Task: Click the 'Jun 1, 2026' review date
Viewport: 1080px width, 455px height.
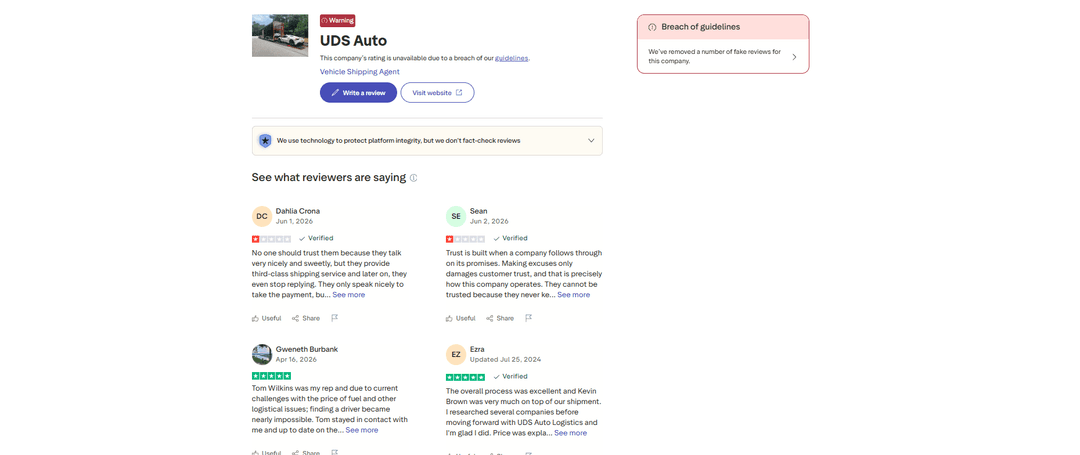Action: (294, 222)
